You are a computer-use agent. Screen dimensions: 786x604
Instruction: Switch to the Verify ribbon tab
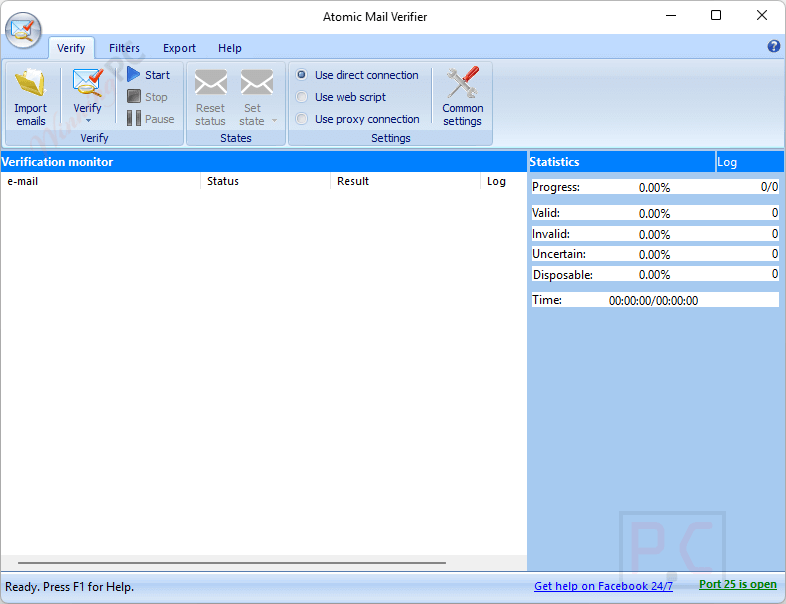click(x=71, y=48)
